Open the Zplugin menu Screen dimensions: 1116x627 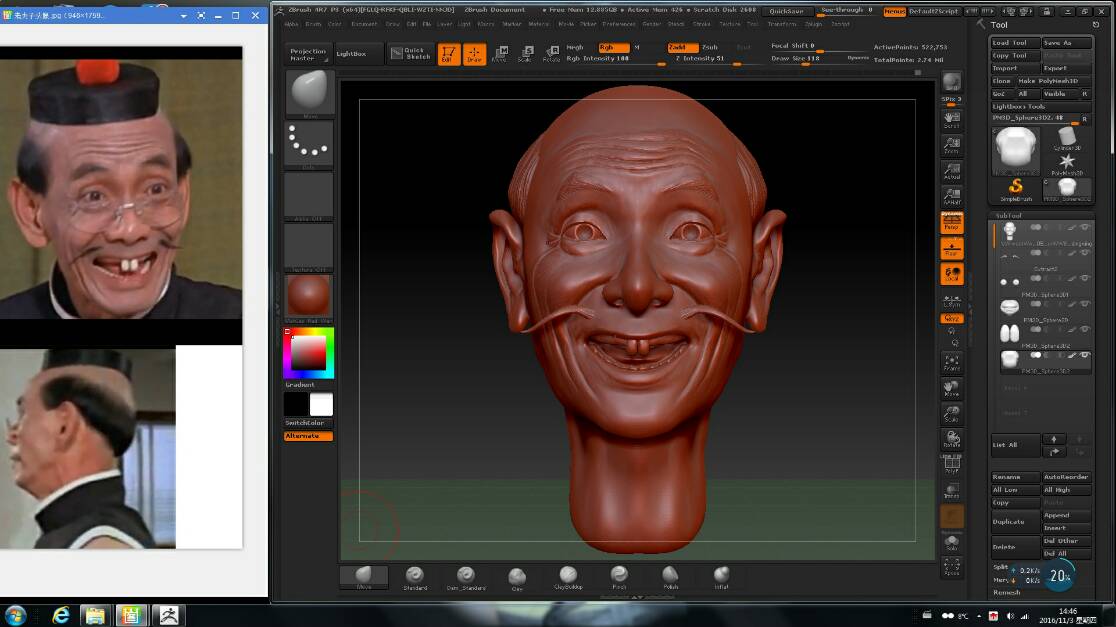(814, 24)
